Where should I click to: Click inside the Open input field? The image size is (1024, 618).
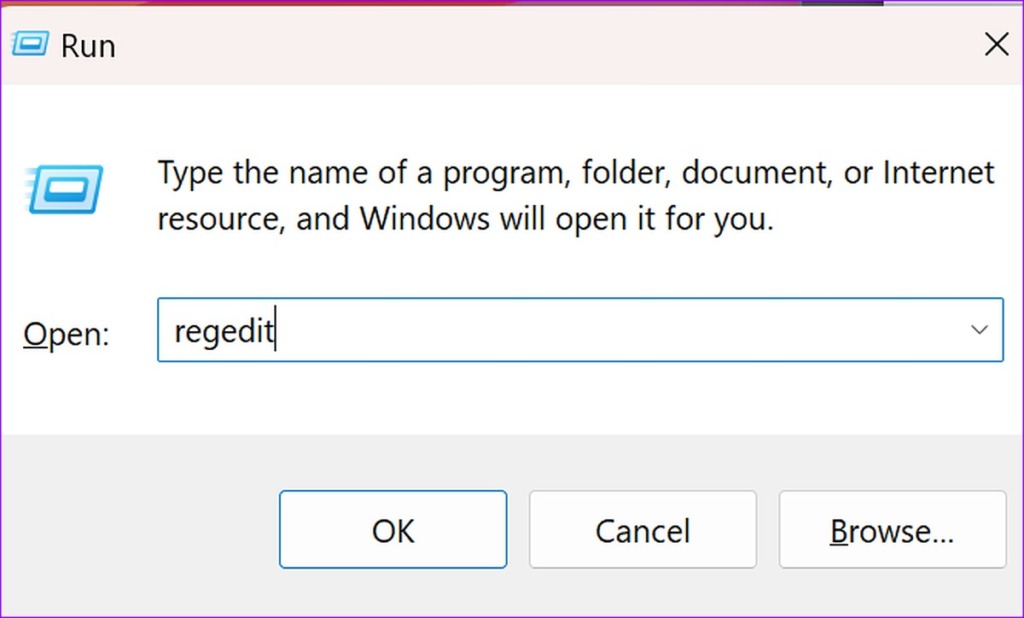coord(500,330)
